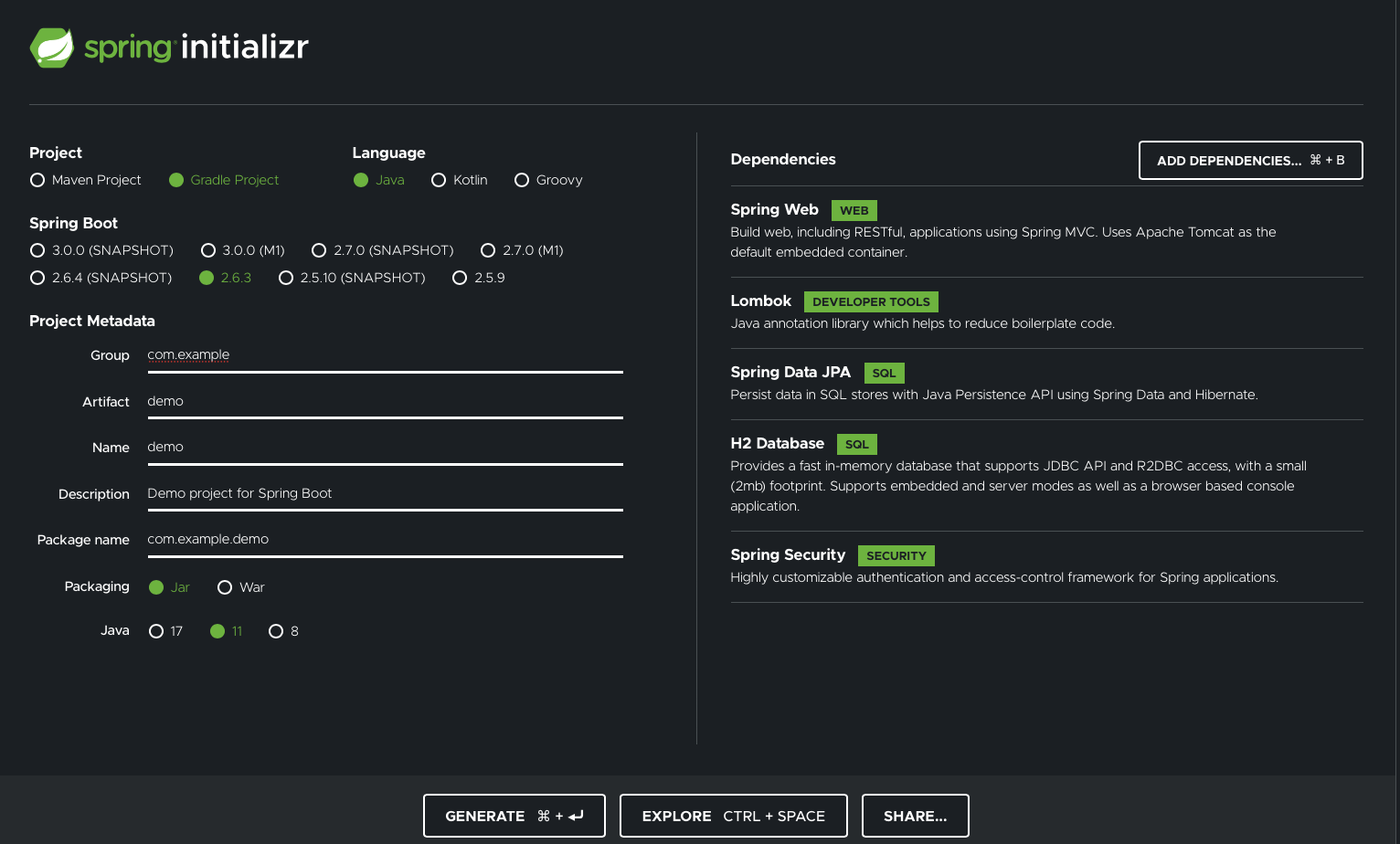
Task: Focus the Name input field
Action: (385, 448)
